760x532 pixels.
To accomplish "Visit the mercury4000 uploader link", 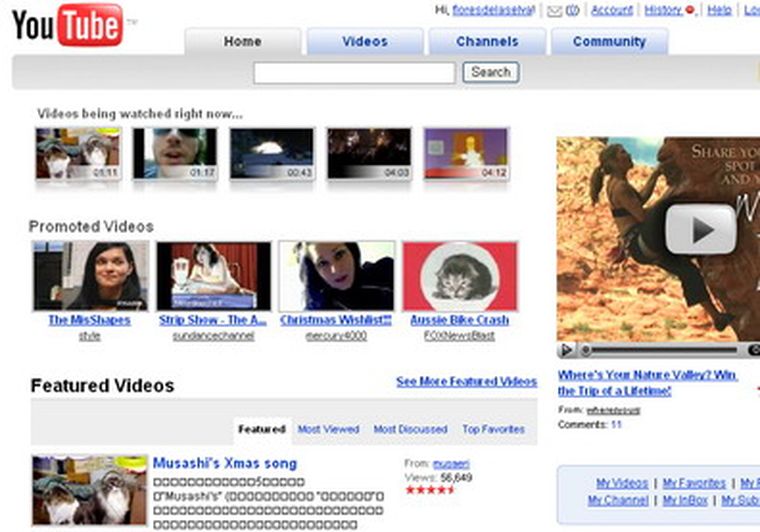I will (x=336, y=336).
